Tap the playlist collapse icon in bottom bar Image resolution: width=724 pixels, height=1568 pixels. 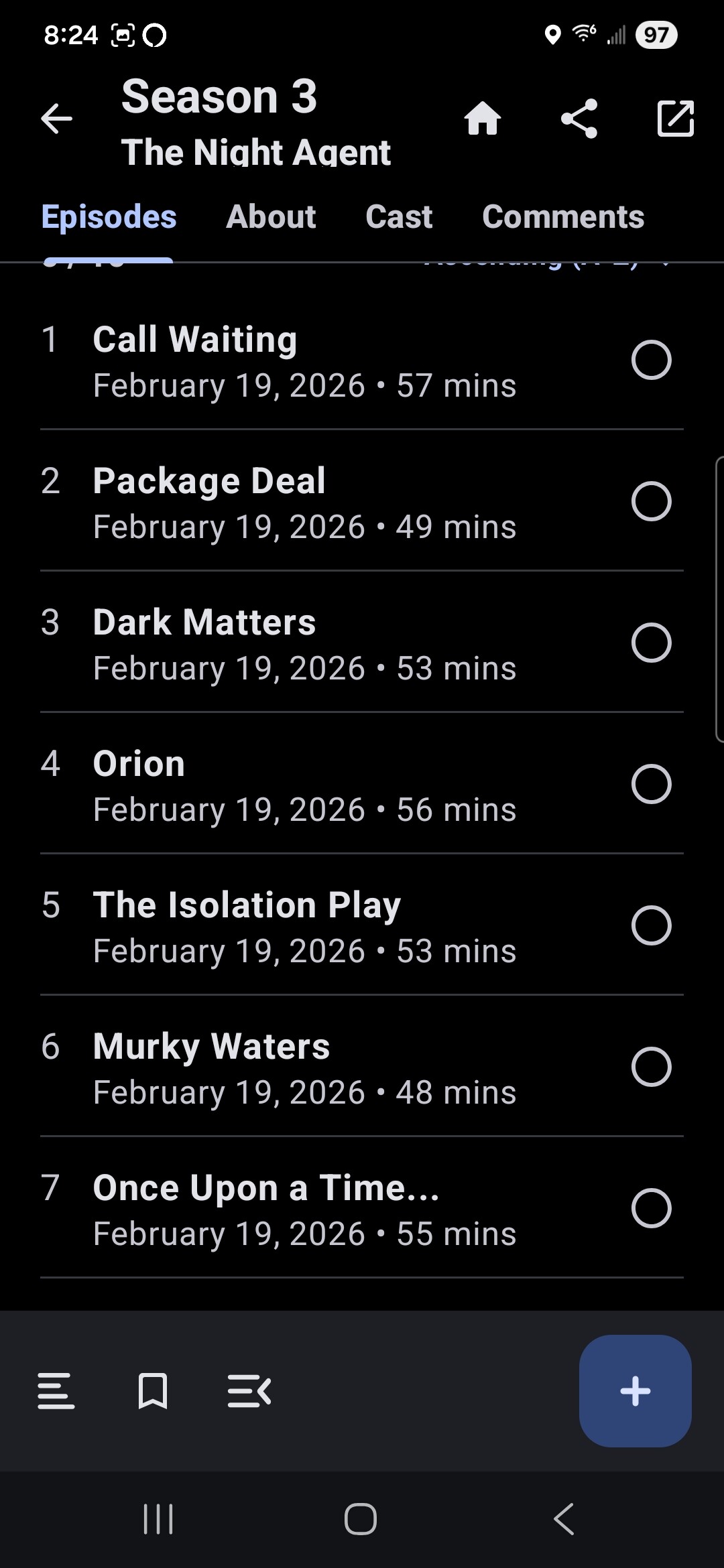coord(249,1391)
